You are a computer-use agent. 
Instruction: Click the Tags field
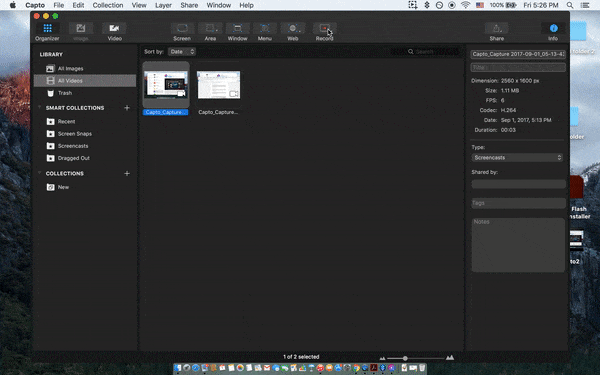coord(518,203)
